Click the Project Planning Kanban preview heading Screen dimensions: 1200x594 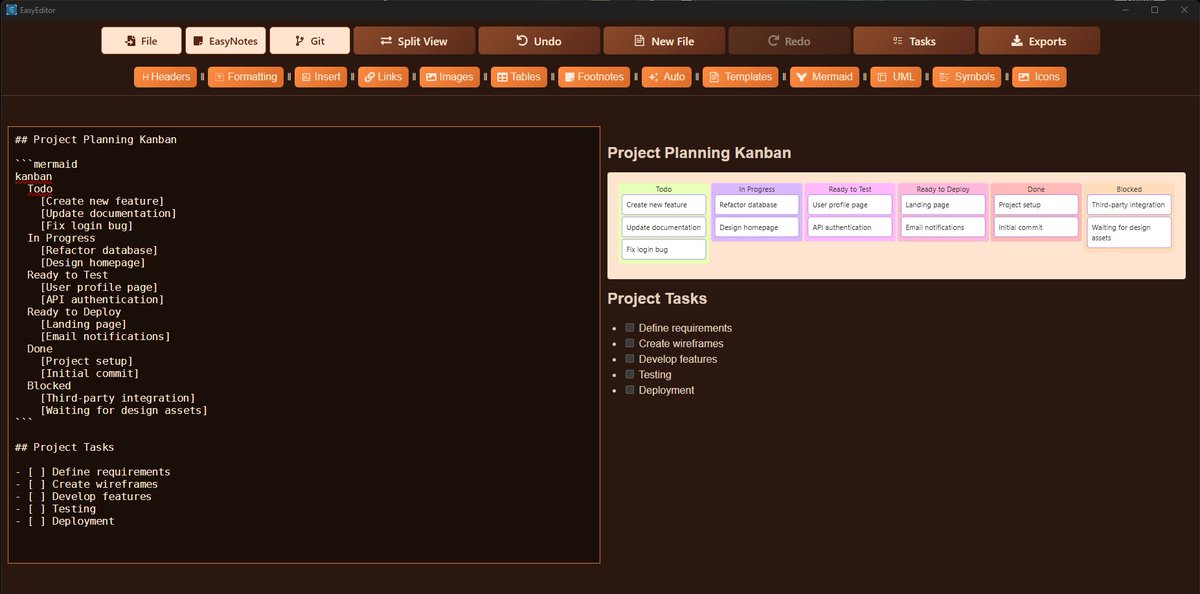pos(699,153)
